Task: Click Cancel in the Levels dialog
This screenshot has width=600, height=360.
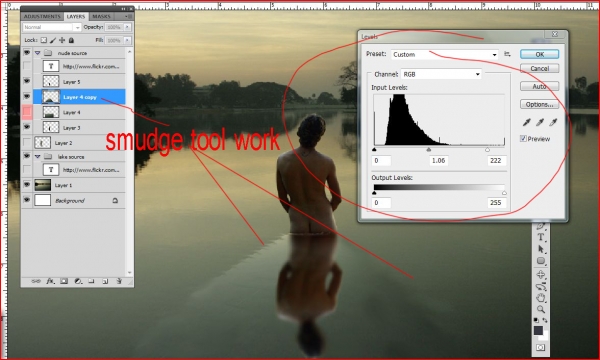Action: coord(540,68)
